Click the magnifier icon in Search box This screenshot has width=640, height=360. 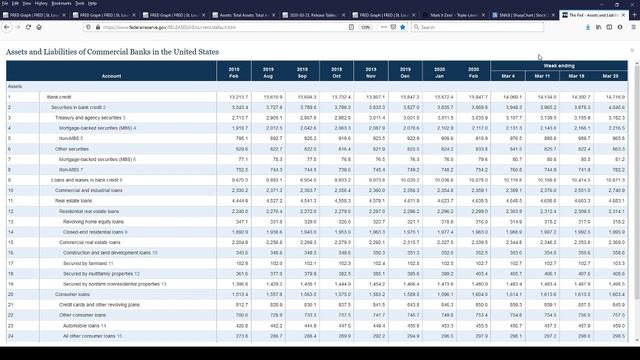[416, 27]
